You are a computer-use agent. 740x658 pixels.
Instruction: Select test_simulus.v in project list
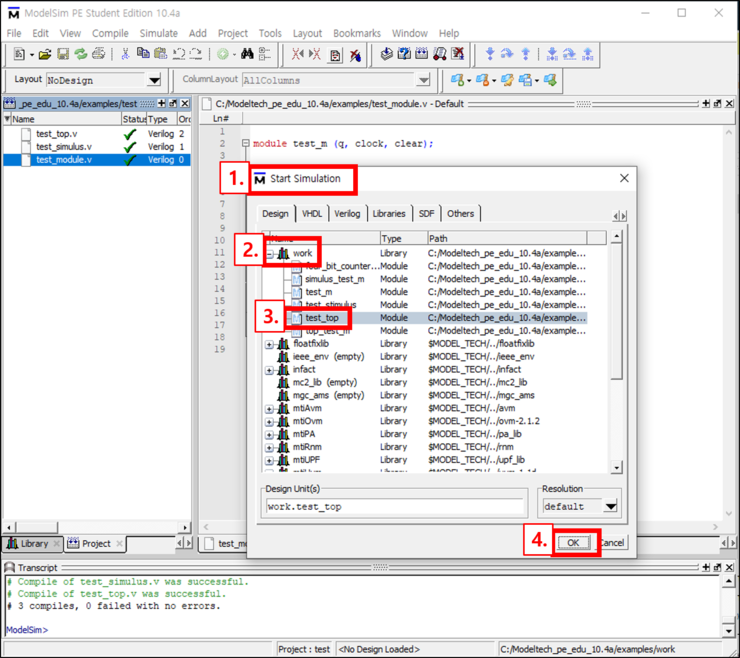64,147
